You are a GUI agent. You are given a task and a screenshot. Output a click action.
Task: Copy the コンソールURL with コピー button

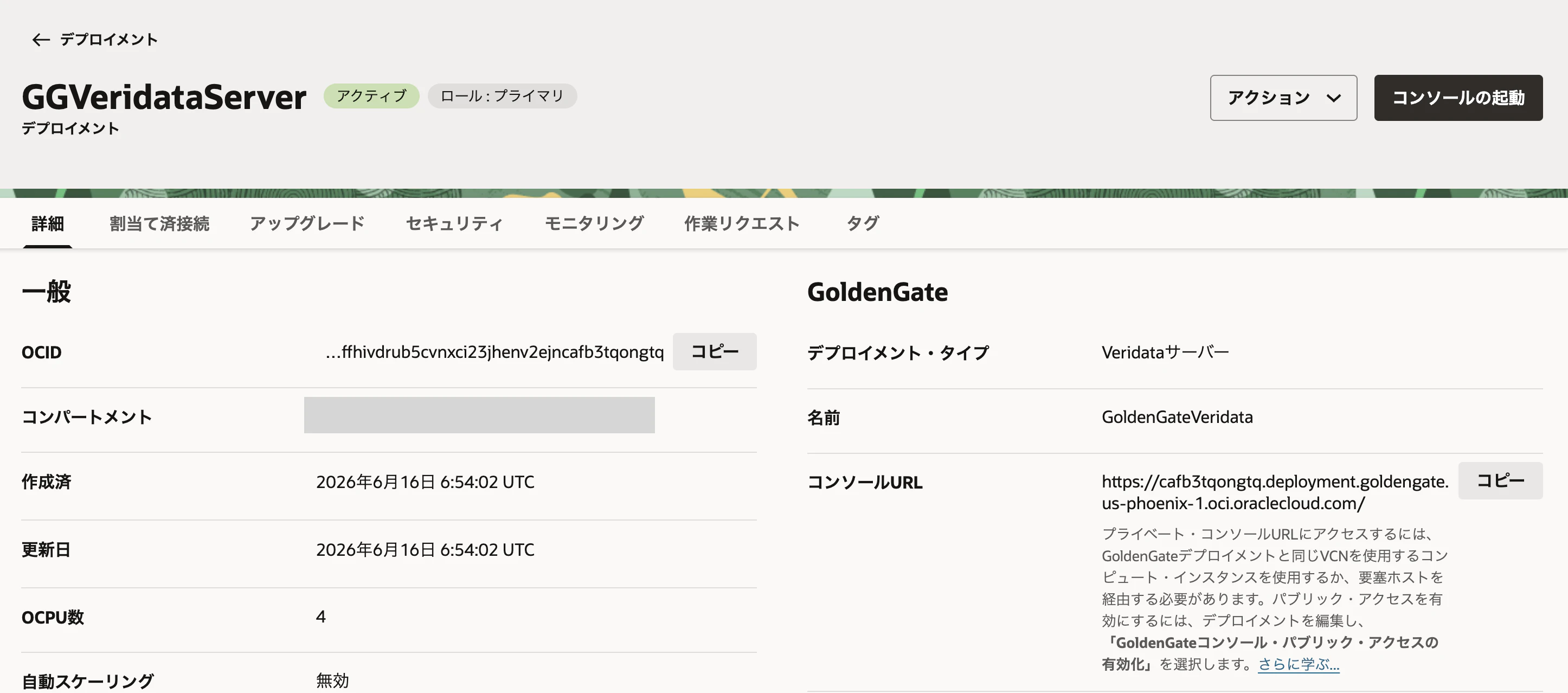1500,480
